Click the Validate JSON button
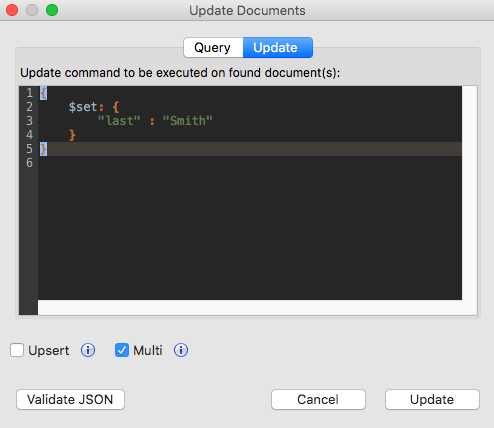 (x=70, y=399)
